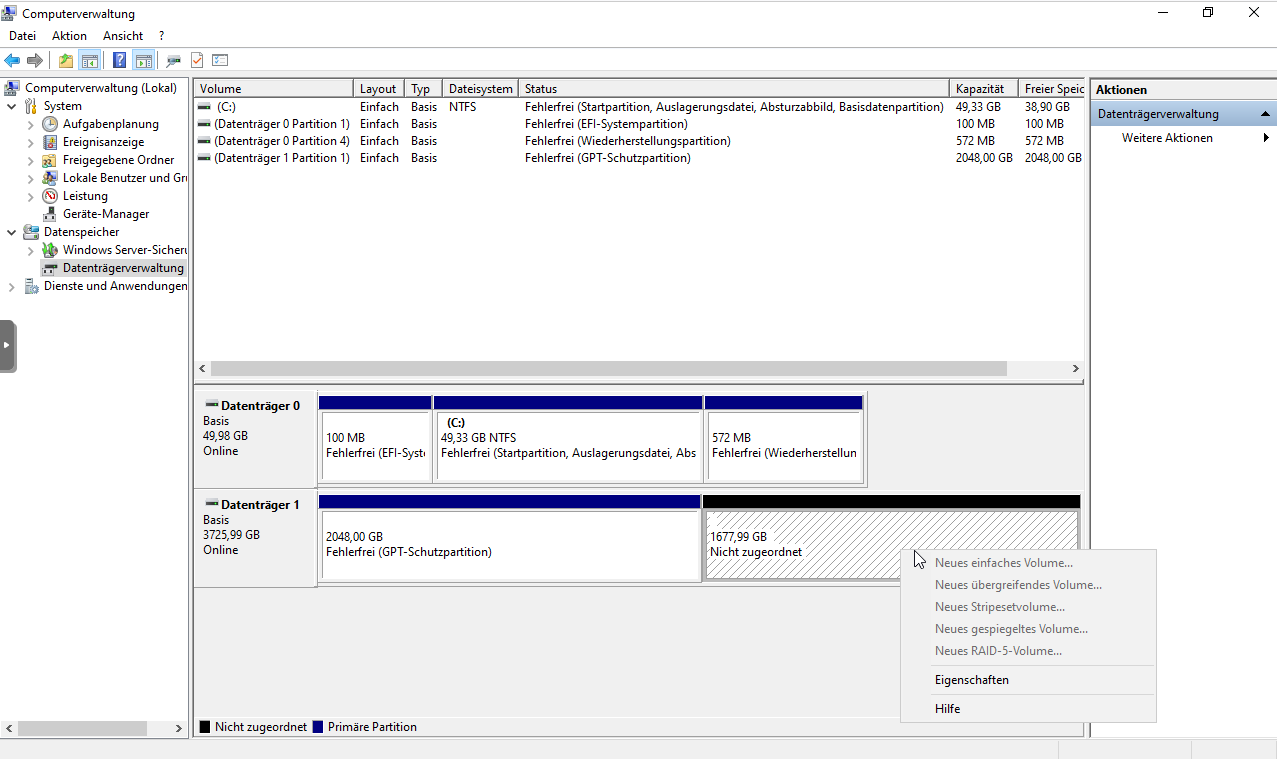Image resolution: width=1277 pixels, height=759 pixels.
Task: Toggle the show/hide console tree toolbar icon
Action: (x=89, y=60)
